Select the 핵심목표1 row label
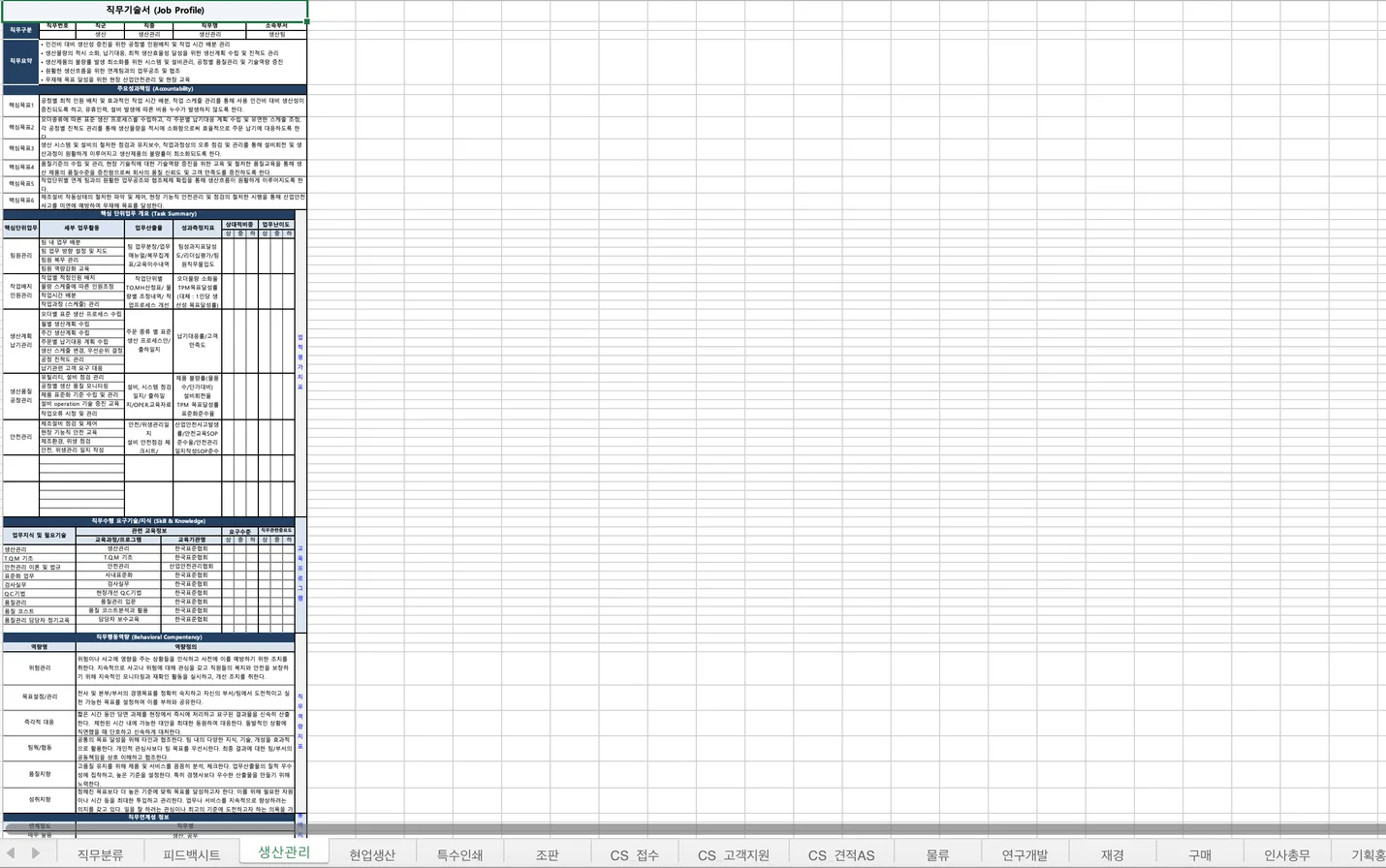 coord(20,105)
